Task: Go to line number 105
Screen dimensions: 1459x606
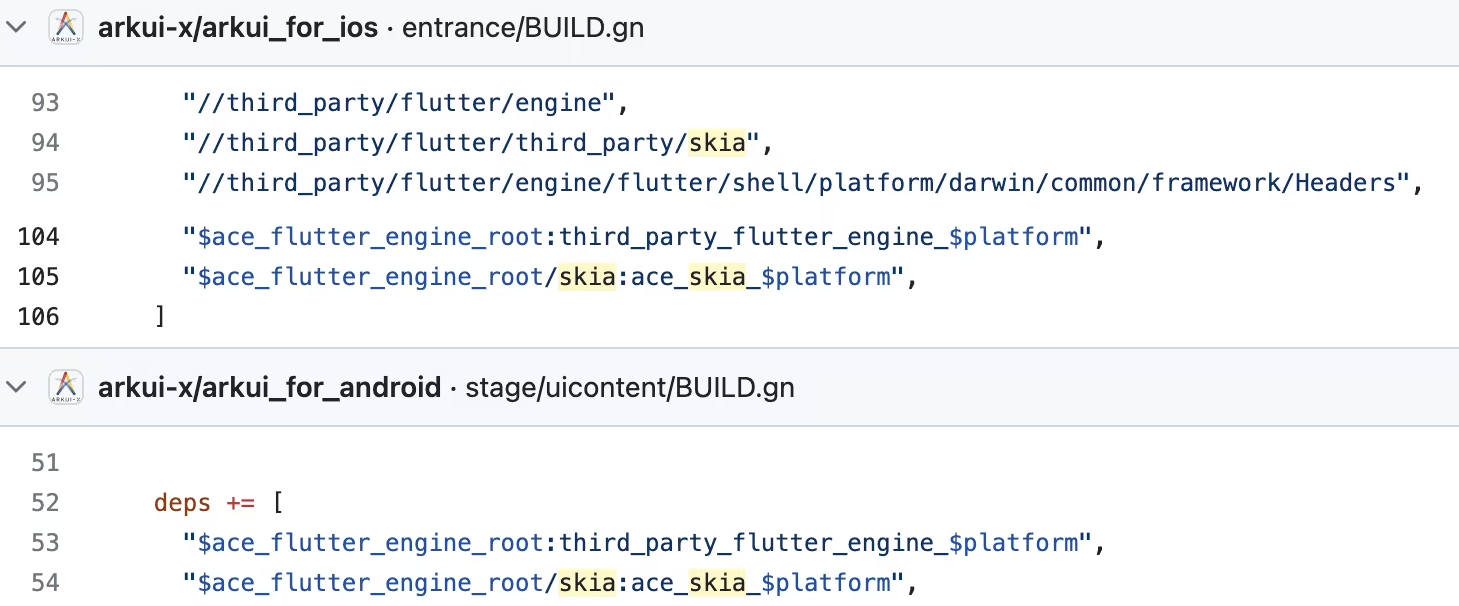Action: click(39, 277)
